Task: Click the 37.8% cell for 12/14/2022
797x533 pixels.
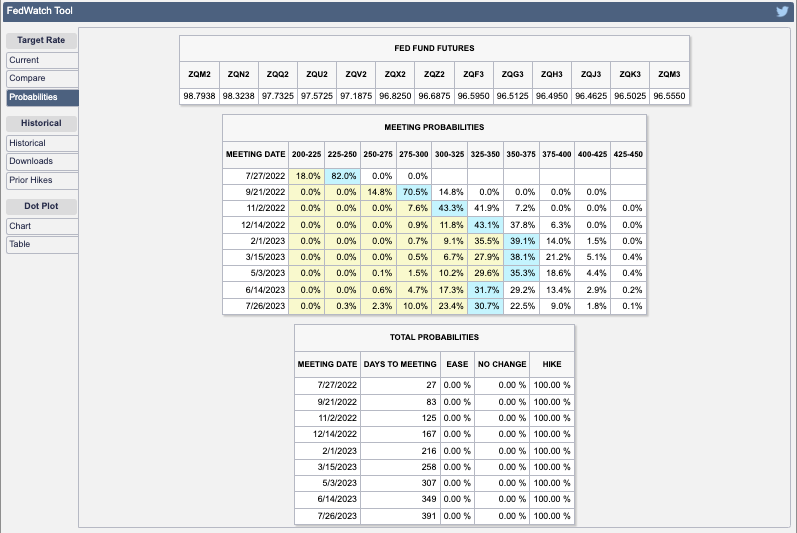Action: pos(522,225)
